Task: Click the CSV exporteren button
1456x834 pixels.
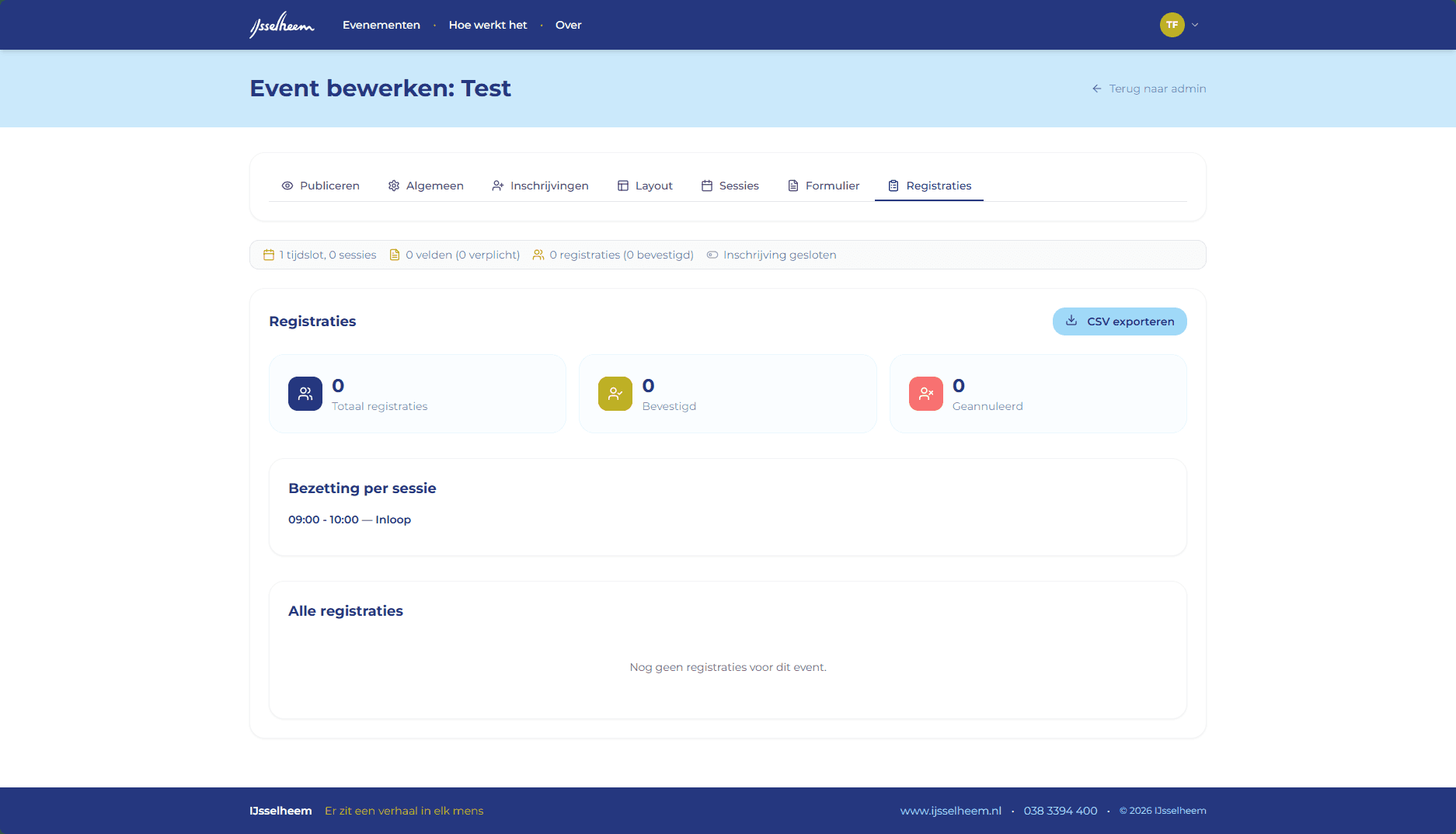Action: click(1120, 321)
